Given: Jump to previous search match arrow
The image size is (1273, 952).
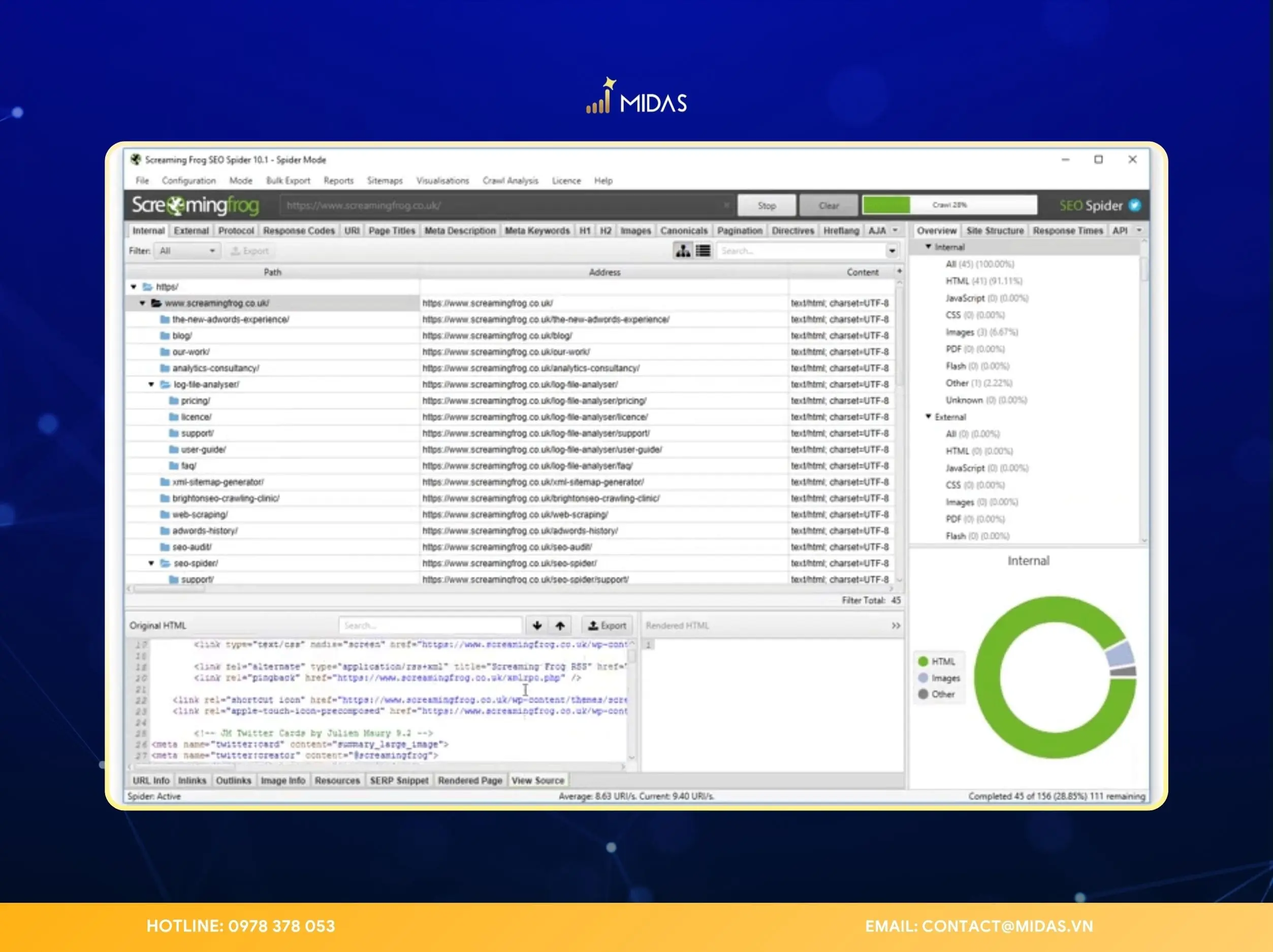Looking at the screenshot, I should (x=560, y=625).
